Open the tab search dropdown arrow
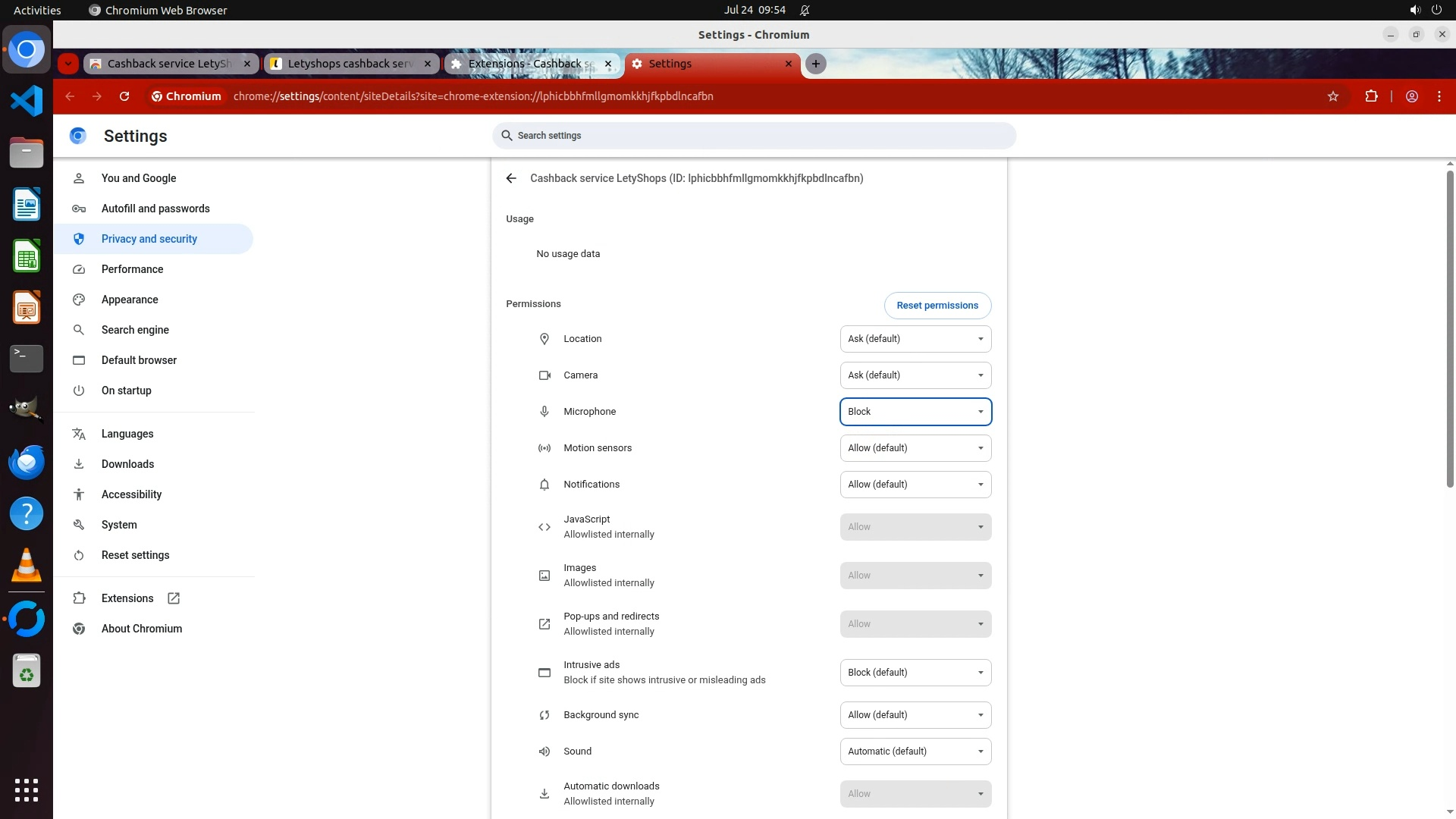 pos(68,64)
